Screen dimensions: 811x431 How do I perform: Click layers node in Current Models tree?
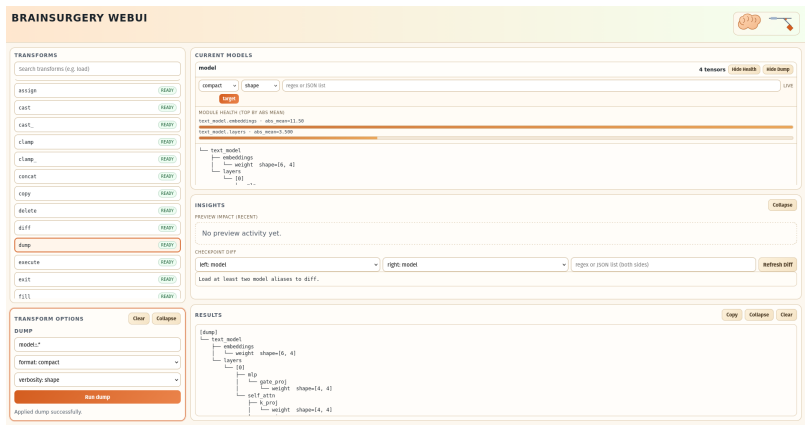[232, 171]
